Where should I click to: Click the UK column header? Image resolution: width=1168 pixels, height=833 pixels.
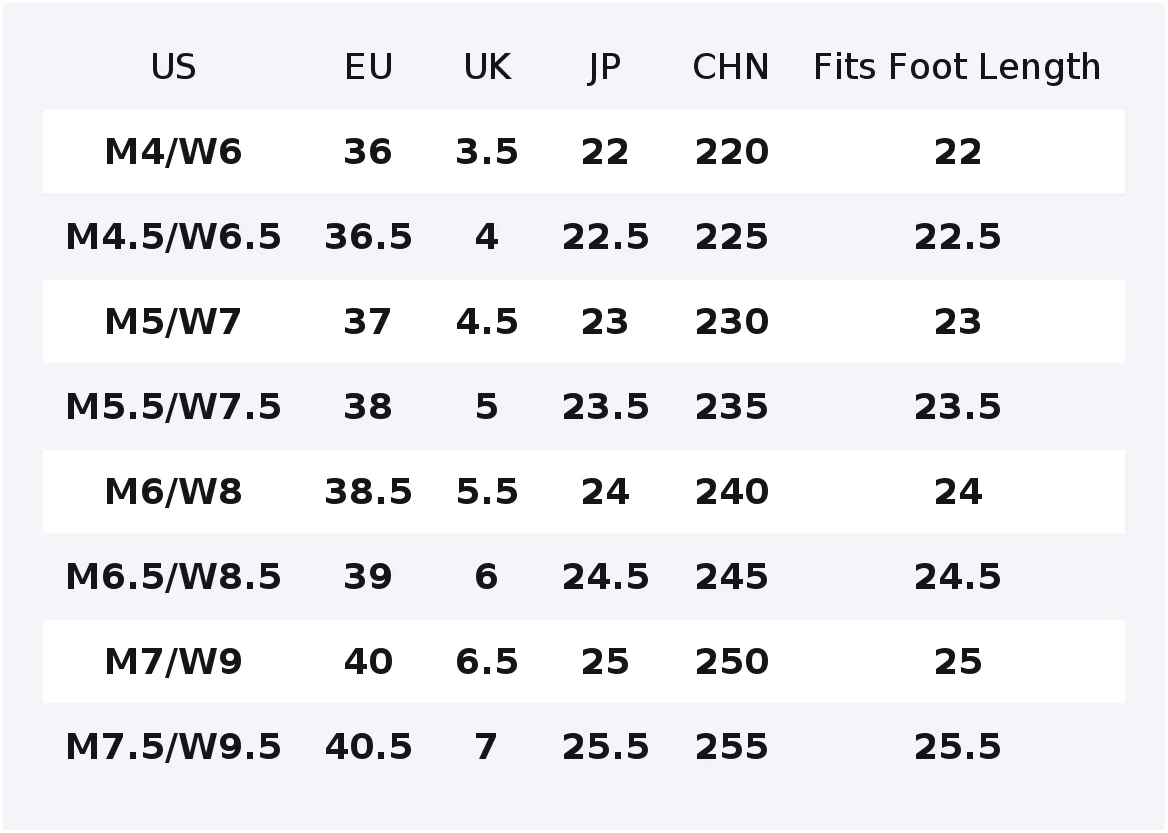pyautogui.click(x=487, y=67)
